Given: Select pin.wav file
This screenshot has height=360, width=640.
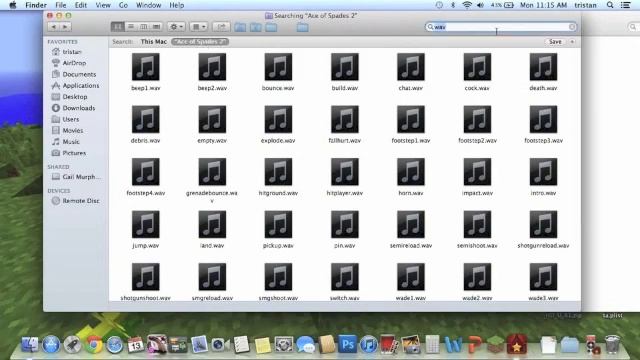Looking at the screenshot, I should pos(345,225).
